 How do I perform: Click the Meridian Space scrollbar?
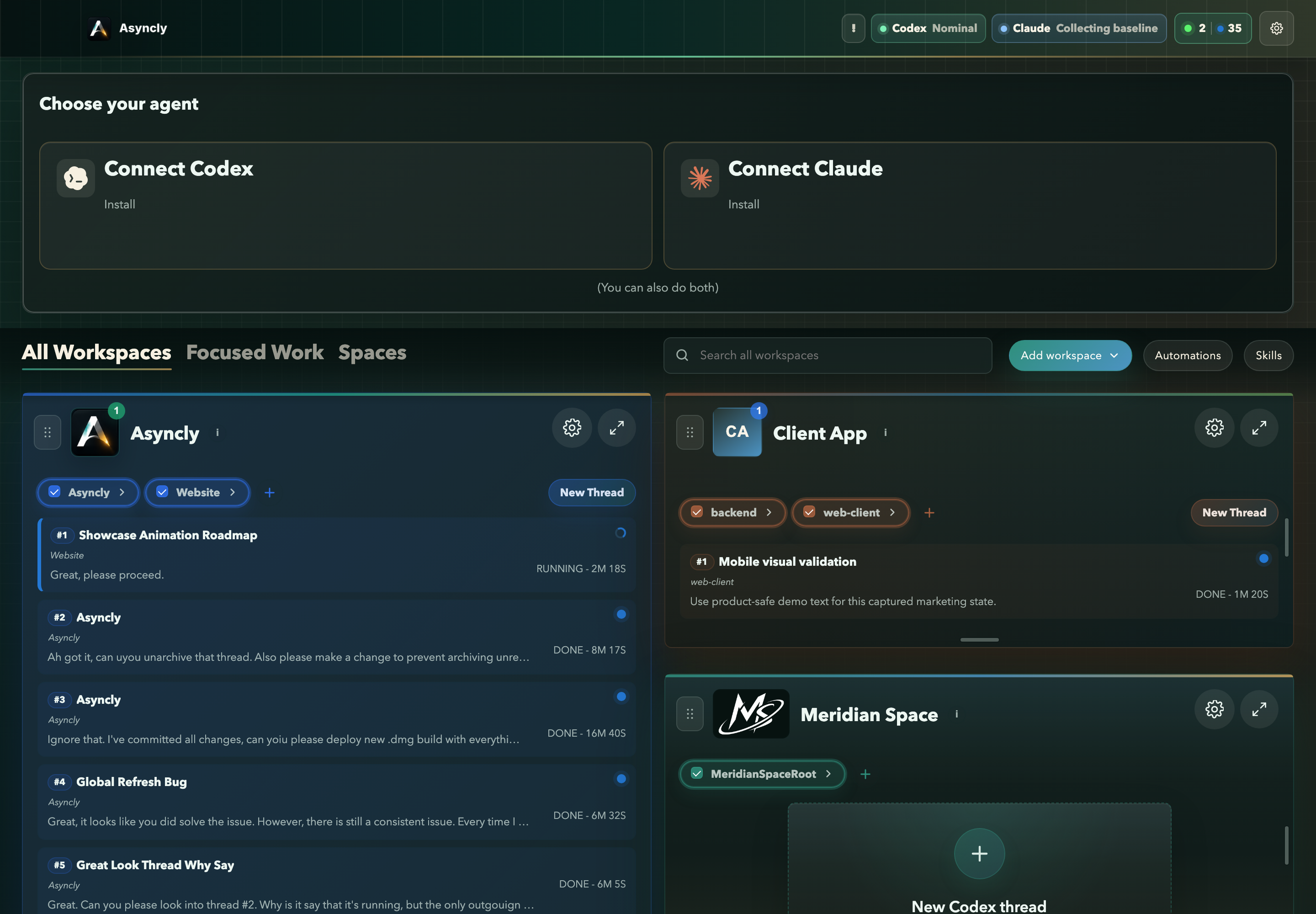click(1286, 845)
